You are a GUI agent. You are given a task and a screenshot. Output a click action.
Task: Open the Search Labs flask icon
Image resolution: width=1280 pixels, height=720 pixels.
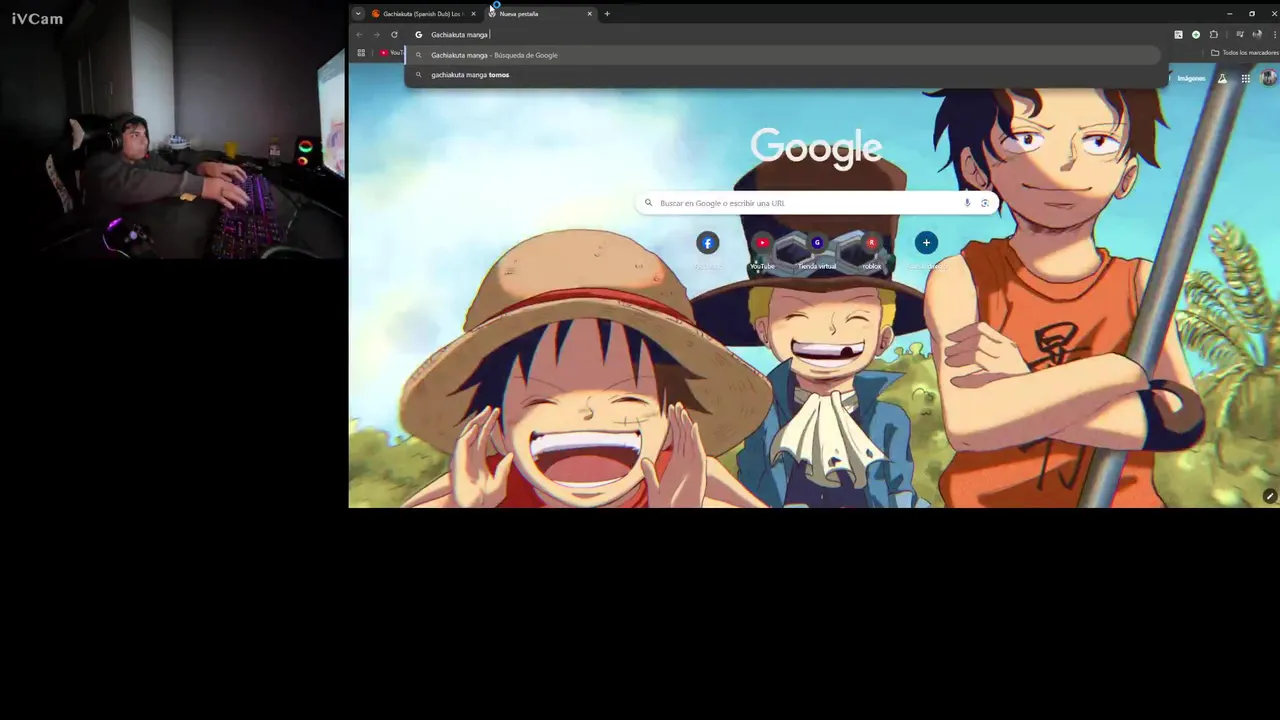coord(1222,78)
